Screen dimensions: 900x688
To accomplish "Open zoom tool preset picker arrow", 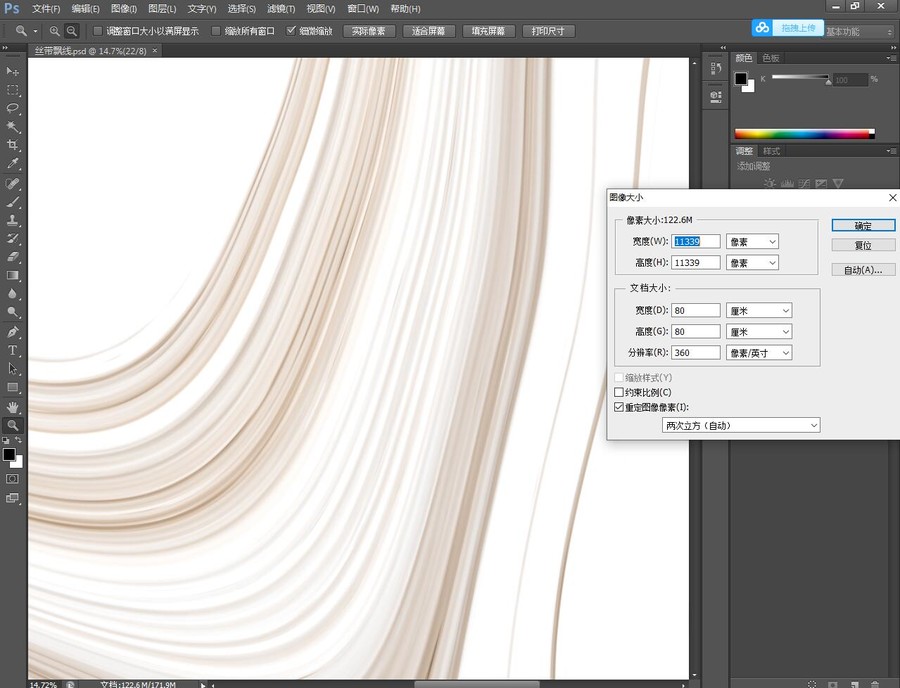I will pos(36,31).
